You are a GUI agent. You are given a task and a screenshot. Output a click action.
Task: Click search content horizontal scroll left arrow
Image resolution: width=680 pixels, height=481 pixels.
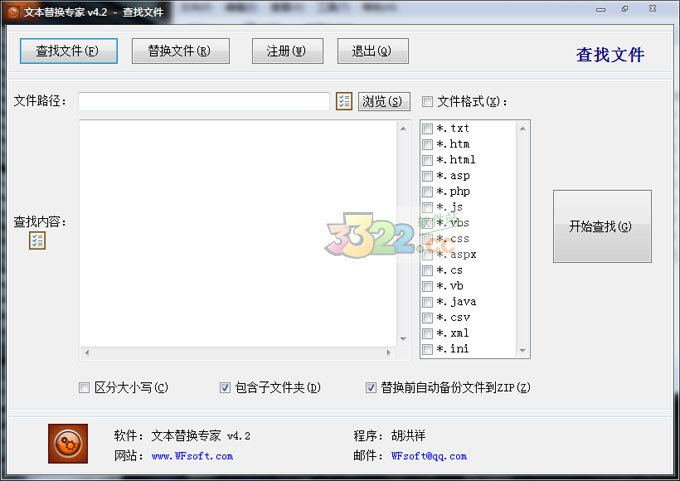[x=87, y=353]
